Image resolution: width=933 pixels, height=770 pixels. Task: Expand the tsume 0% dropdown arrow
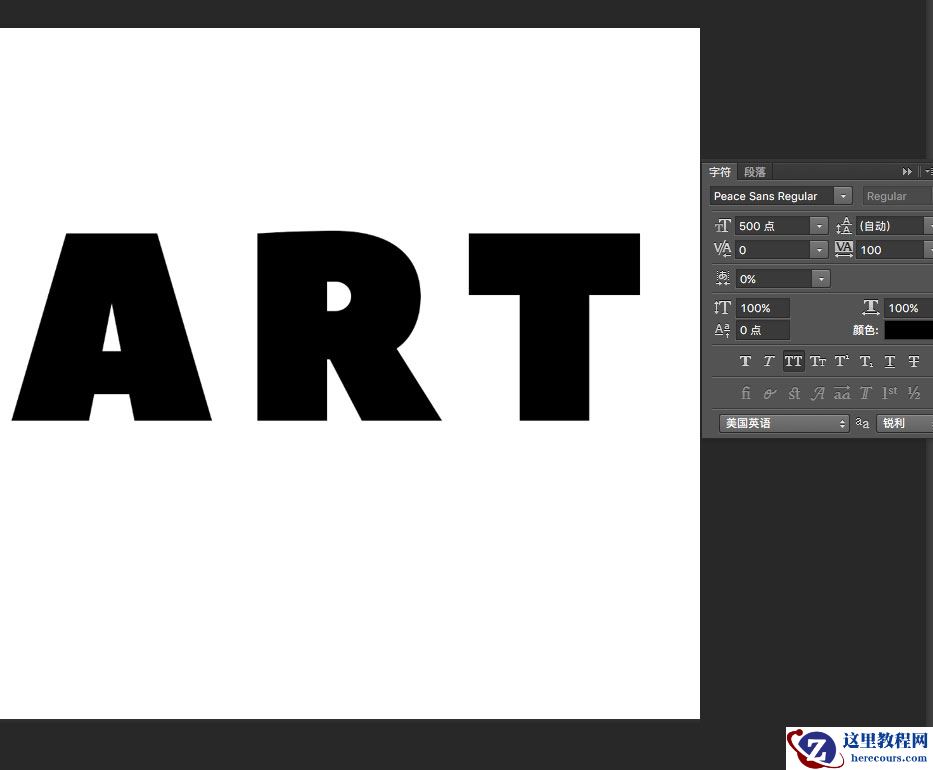[821, 278]
